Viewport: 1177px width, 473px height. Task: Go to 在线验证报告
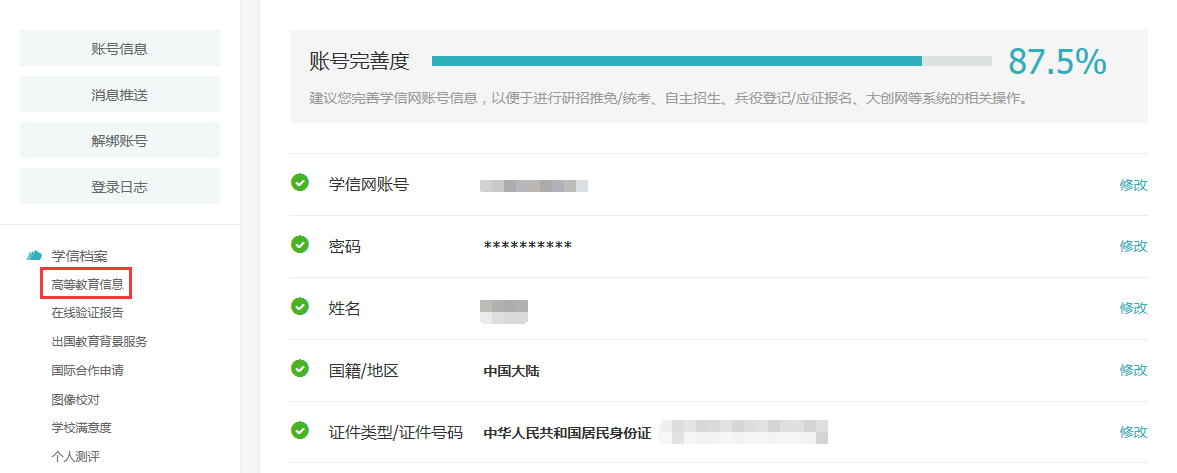tap(88, 313)
